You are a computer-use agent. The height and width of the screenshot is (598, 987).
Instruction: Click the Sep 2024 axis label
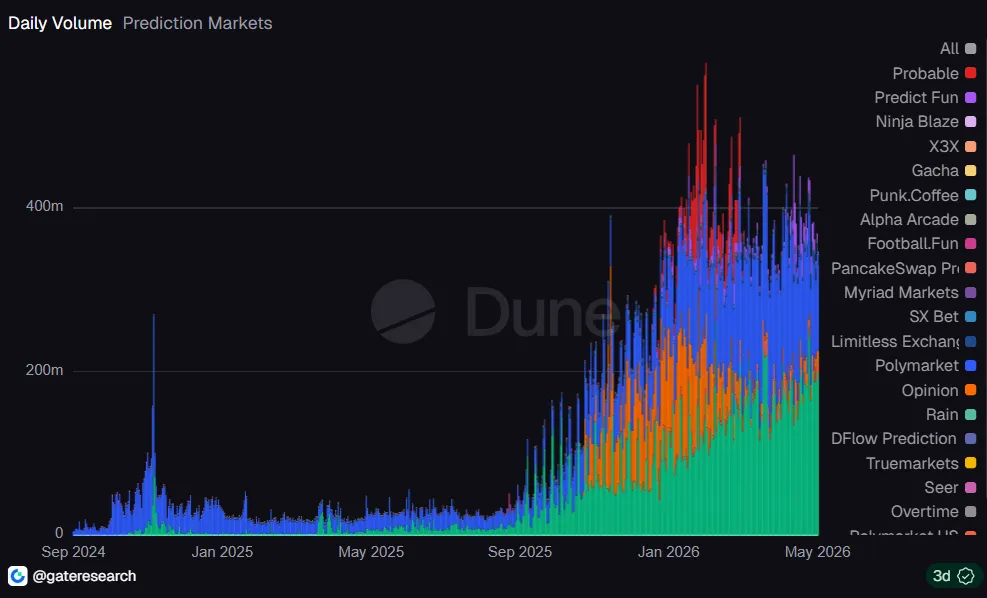[x=73, y=552]
